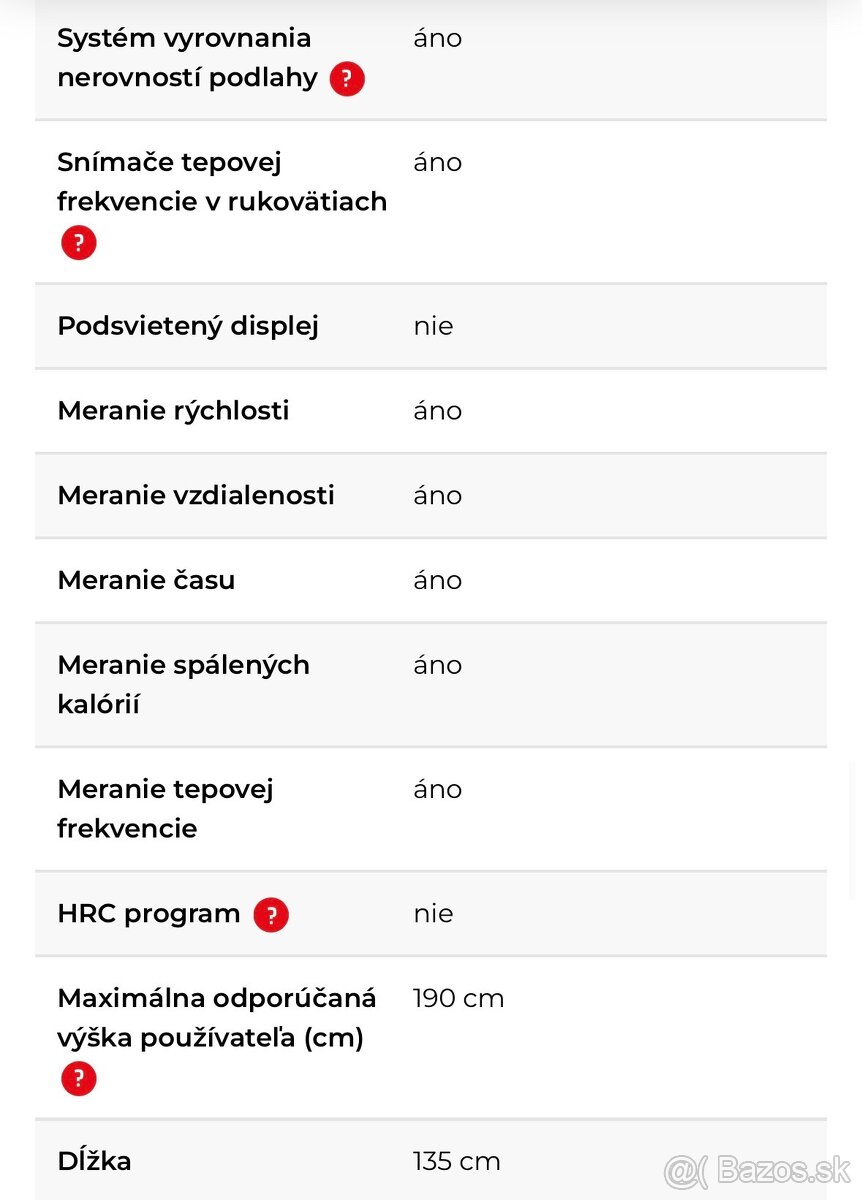Screen dimensions: 862x1200
Task: Click the '135 cm' length value
Action: [x=457, y=1160]
